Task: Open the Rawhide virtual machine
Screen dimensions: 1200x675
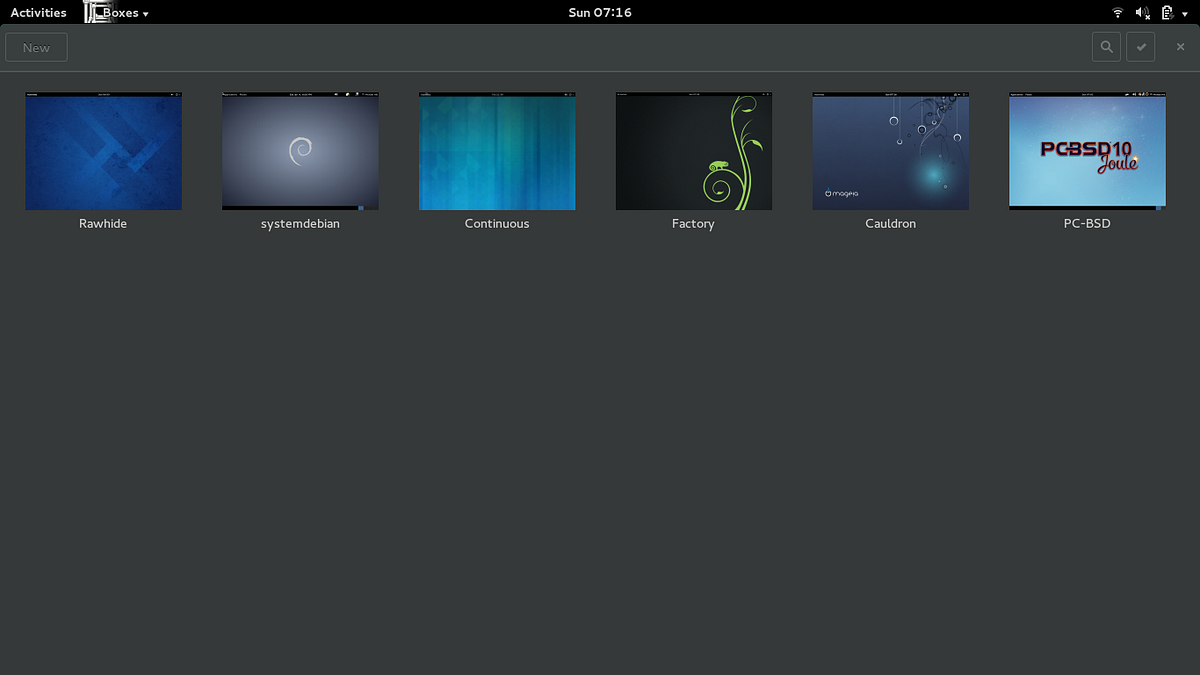Action: [103, 150]
